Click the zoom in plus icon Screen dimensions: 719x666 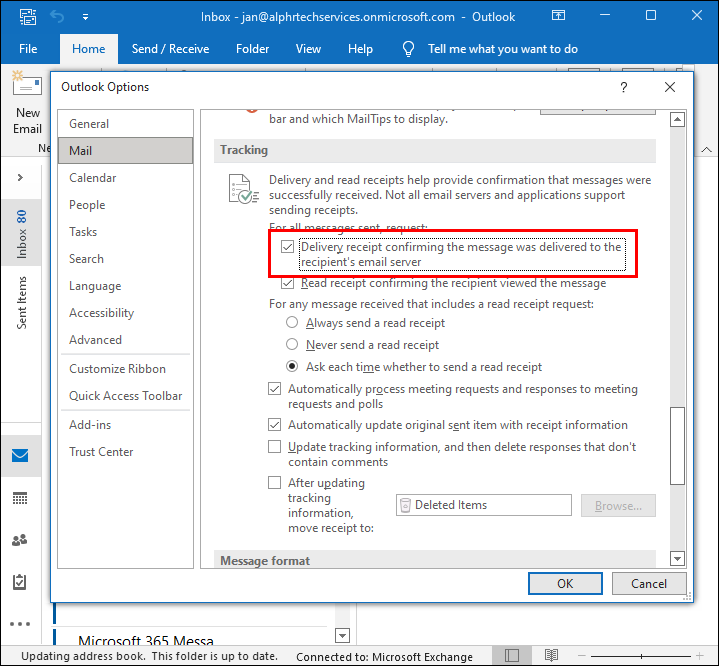click(699, 656)
